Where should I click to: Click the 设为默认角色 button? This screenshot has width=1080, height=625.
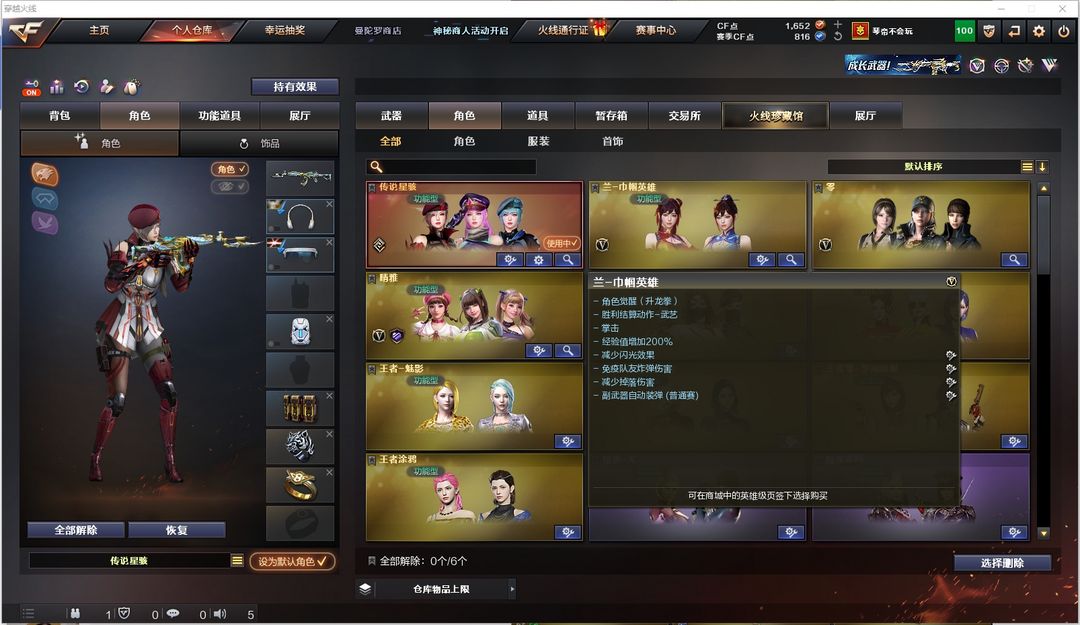click(292, 562)
